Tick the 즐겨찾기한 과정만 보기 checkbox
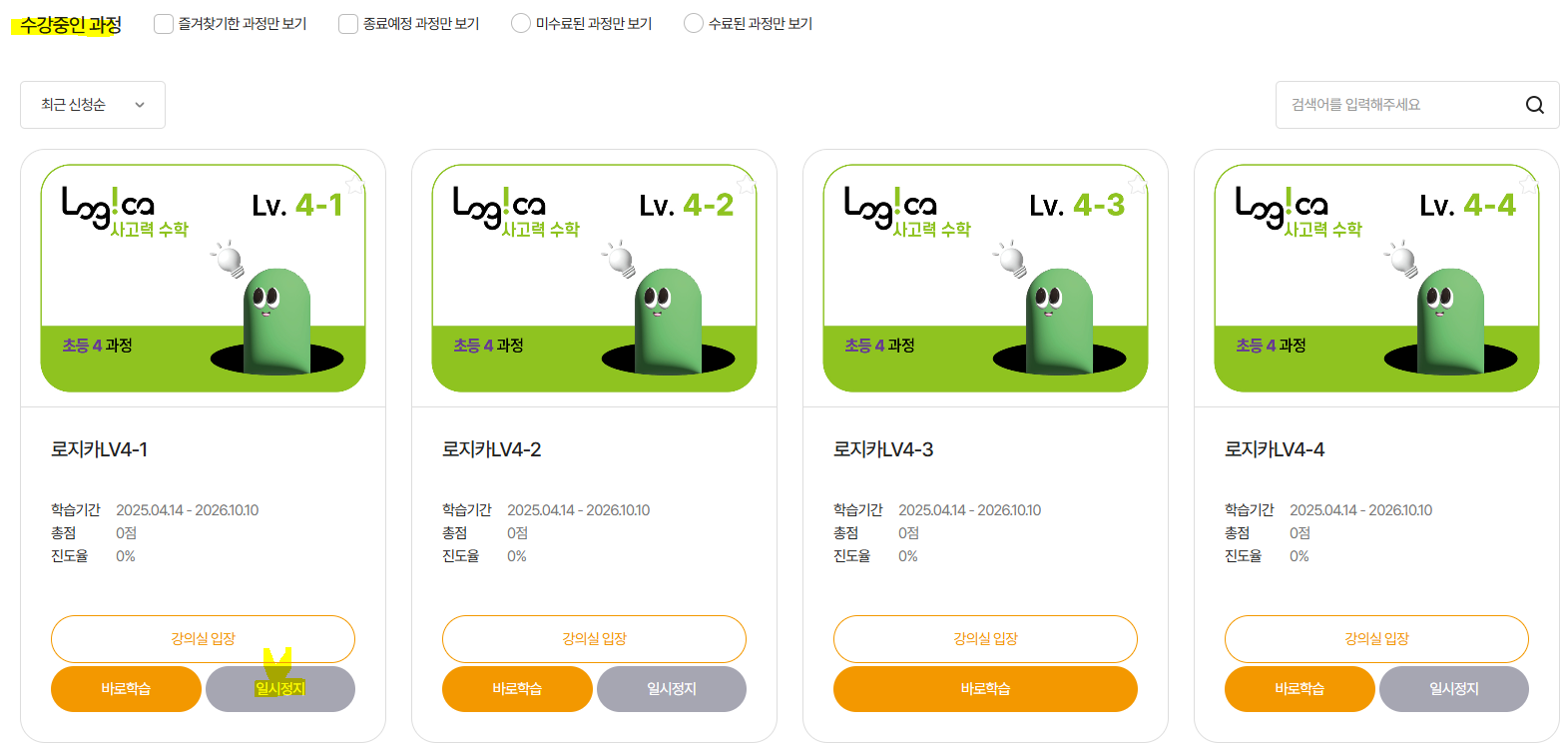This screenshot has width=1568, height=752. pos(164,24)
